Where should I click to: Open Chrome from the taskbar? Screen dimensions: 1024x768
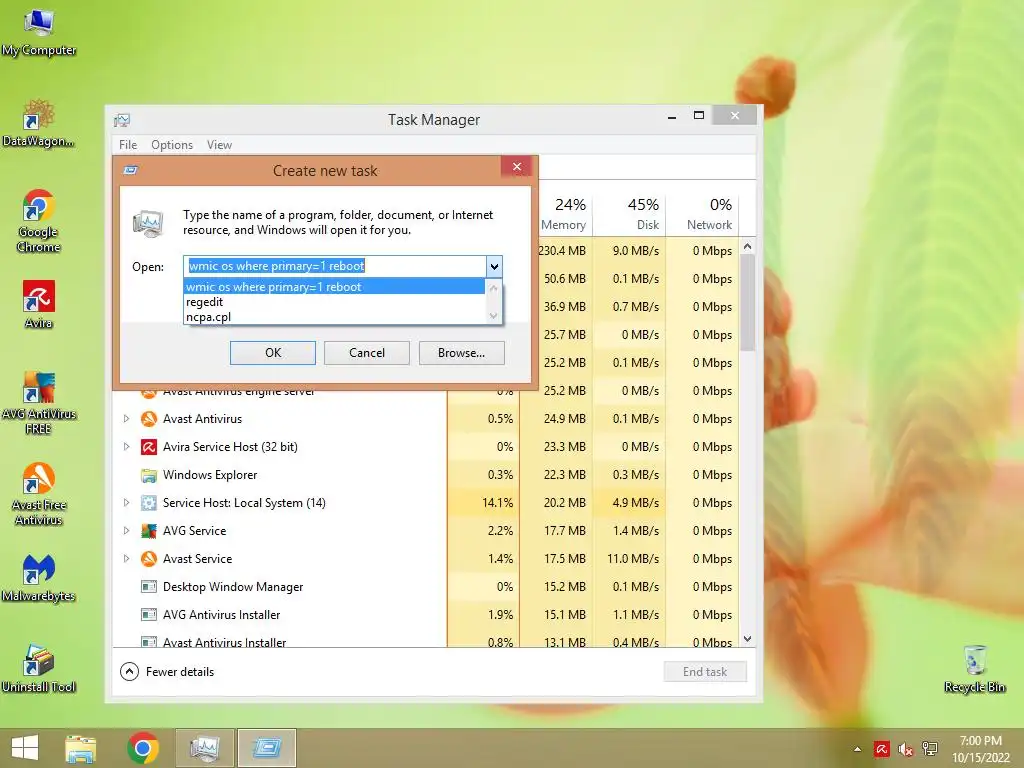point(143,748)
